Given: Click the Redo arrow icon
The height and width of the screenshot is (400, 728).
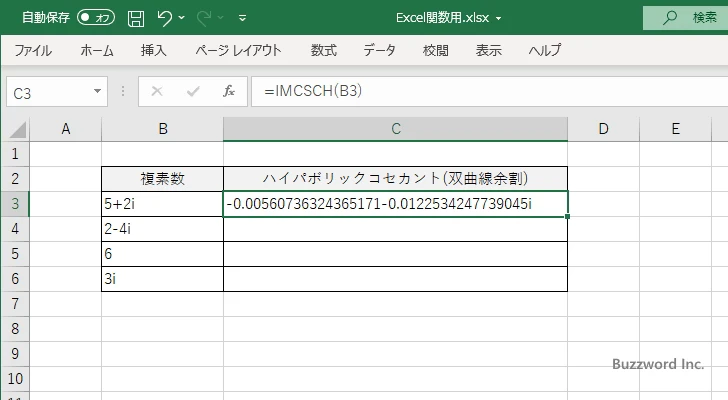Looking at the screenshot, I should [204, 18].
